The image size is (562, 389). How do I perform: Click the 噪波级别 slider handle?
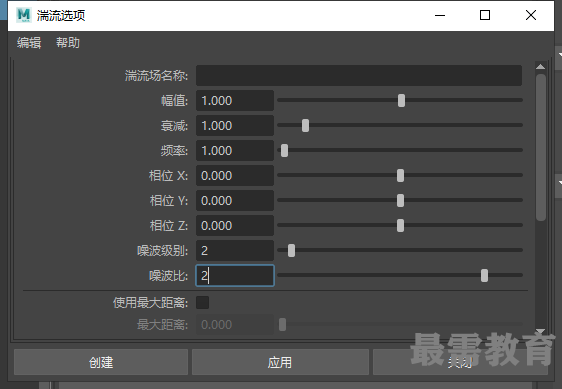(x=291, y=251)
